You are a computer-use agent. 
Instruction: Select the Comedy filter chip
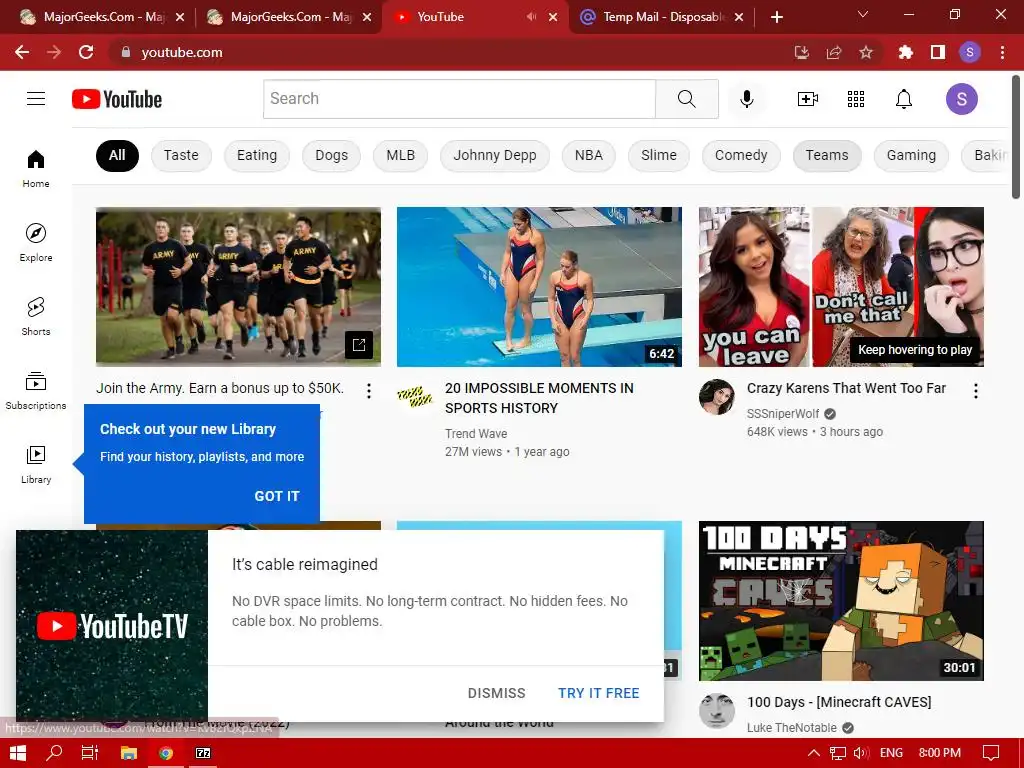(741, 155)
